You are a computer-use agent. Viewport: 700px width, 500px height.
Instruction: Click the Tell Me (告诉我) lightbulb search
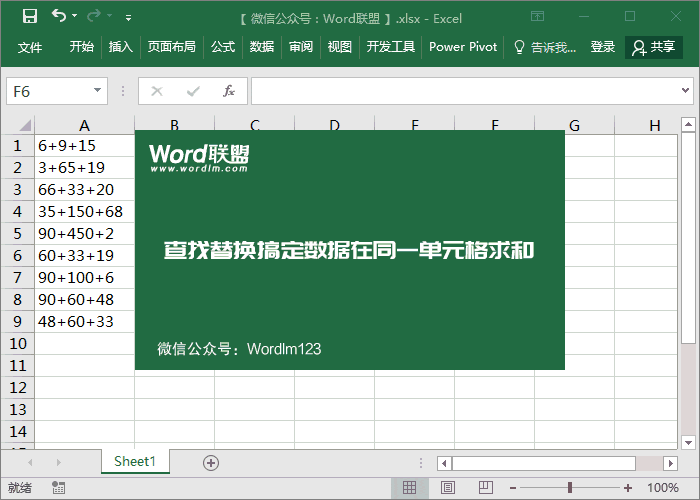(544, 47)
